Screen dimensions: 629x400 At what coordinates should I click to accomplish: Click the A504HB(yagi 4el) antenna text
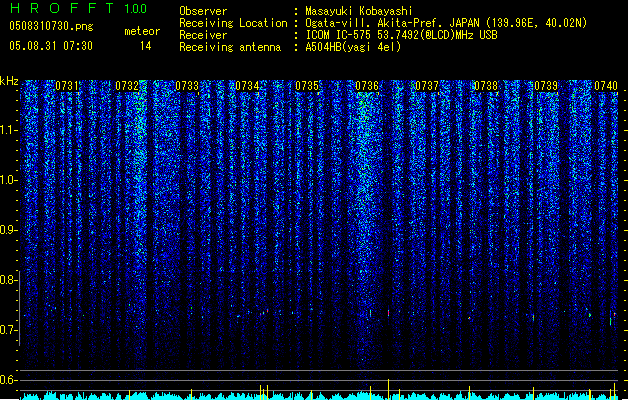coord(353,47)
